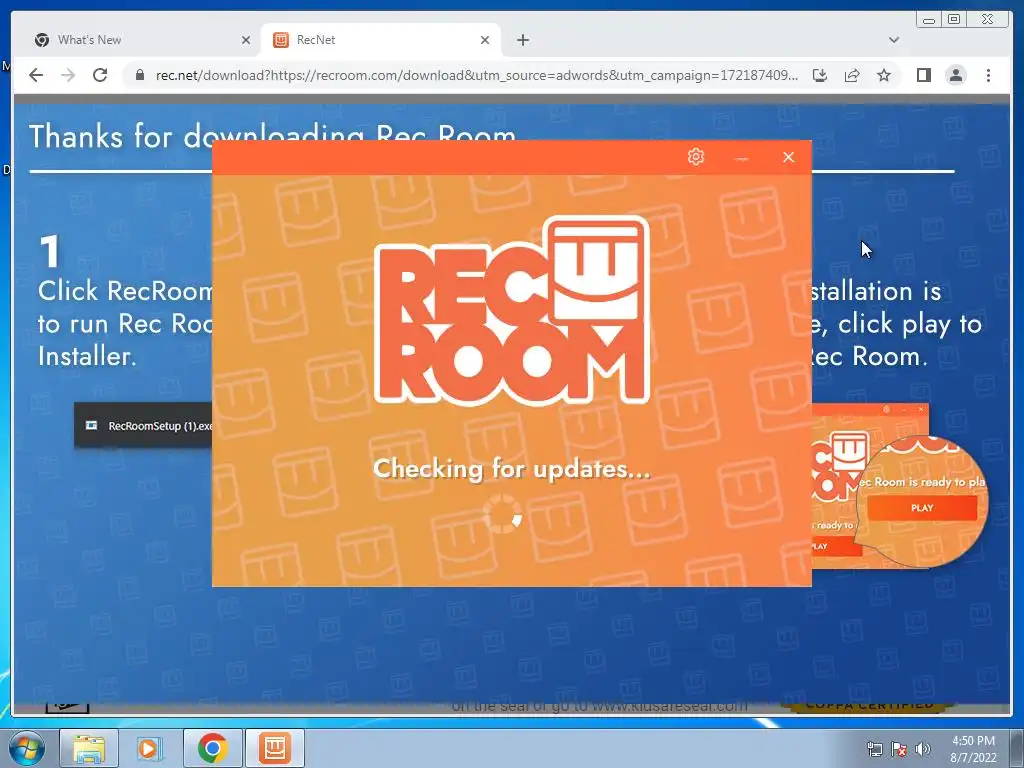This screenshot has width=1024, height=768.
Task: Bookmark this page with star
Action: [884, 75]
